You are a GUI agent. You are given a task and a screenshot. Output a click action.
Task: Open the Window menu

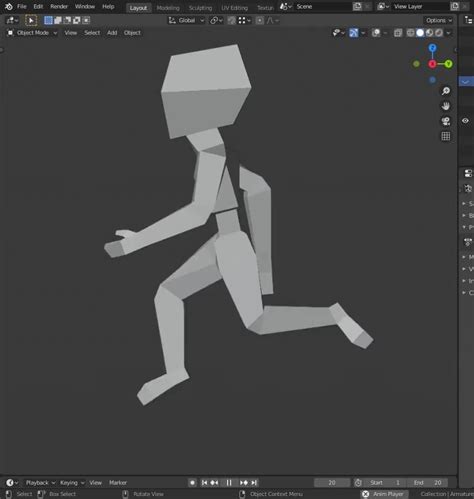85,6
